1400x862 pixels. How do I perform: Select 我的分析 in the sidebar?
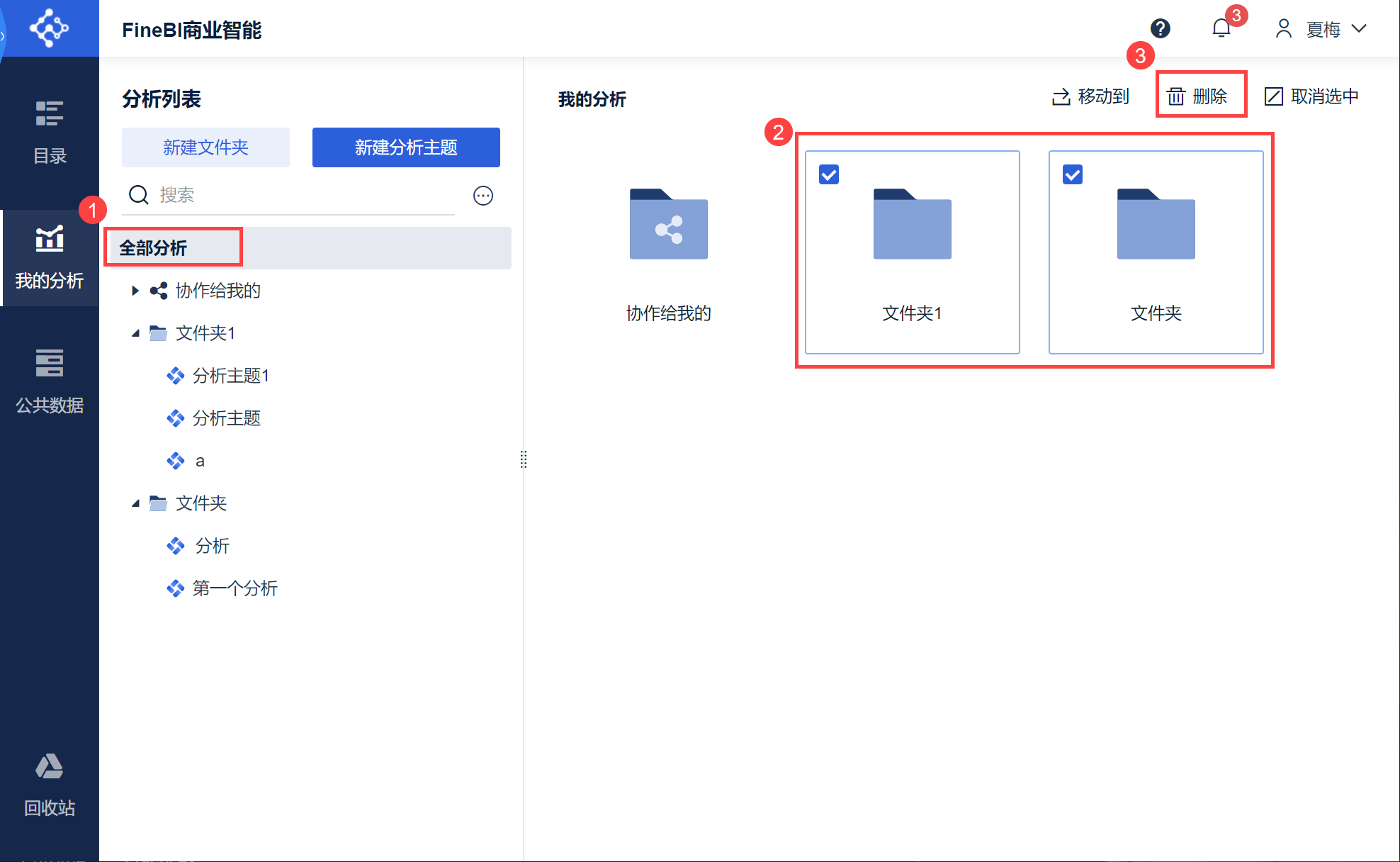coord(50,257)
